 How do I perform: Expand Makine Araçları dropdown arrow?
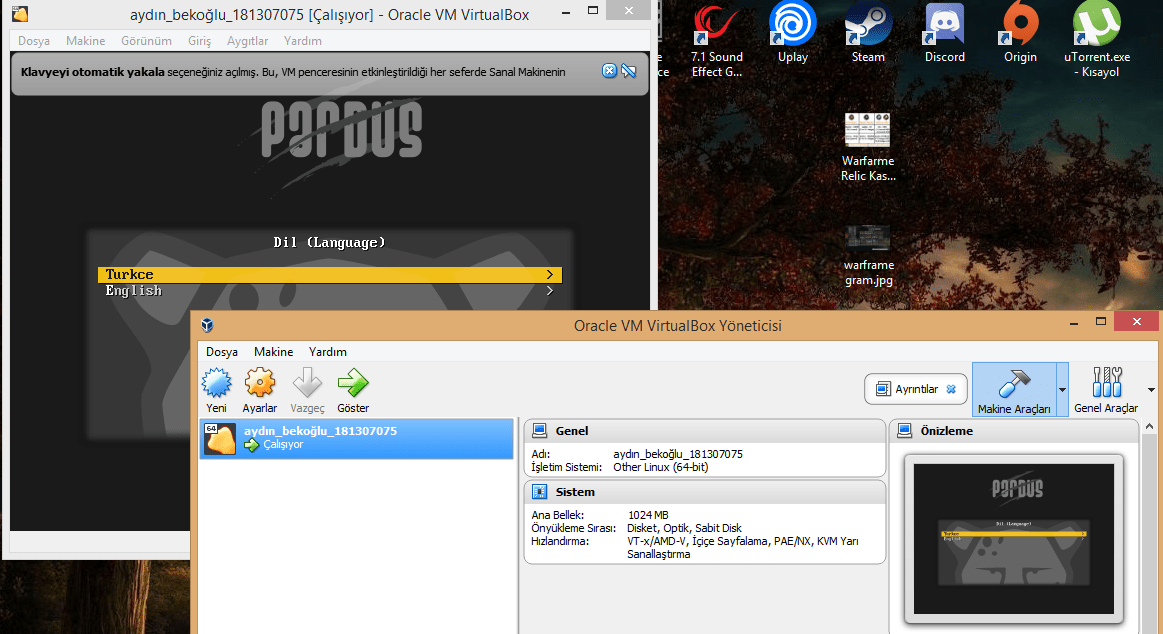[x=1062, y=390]
